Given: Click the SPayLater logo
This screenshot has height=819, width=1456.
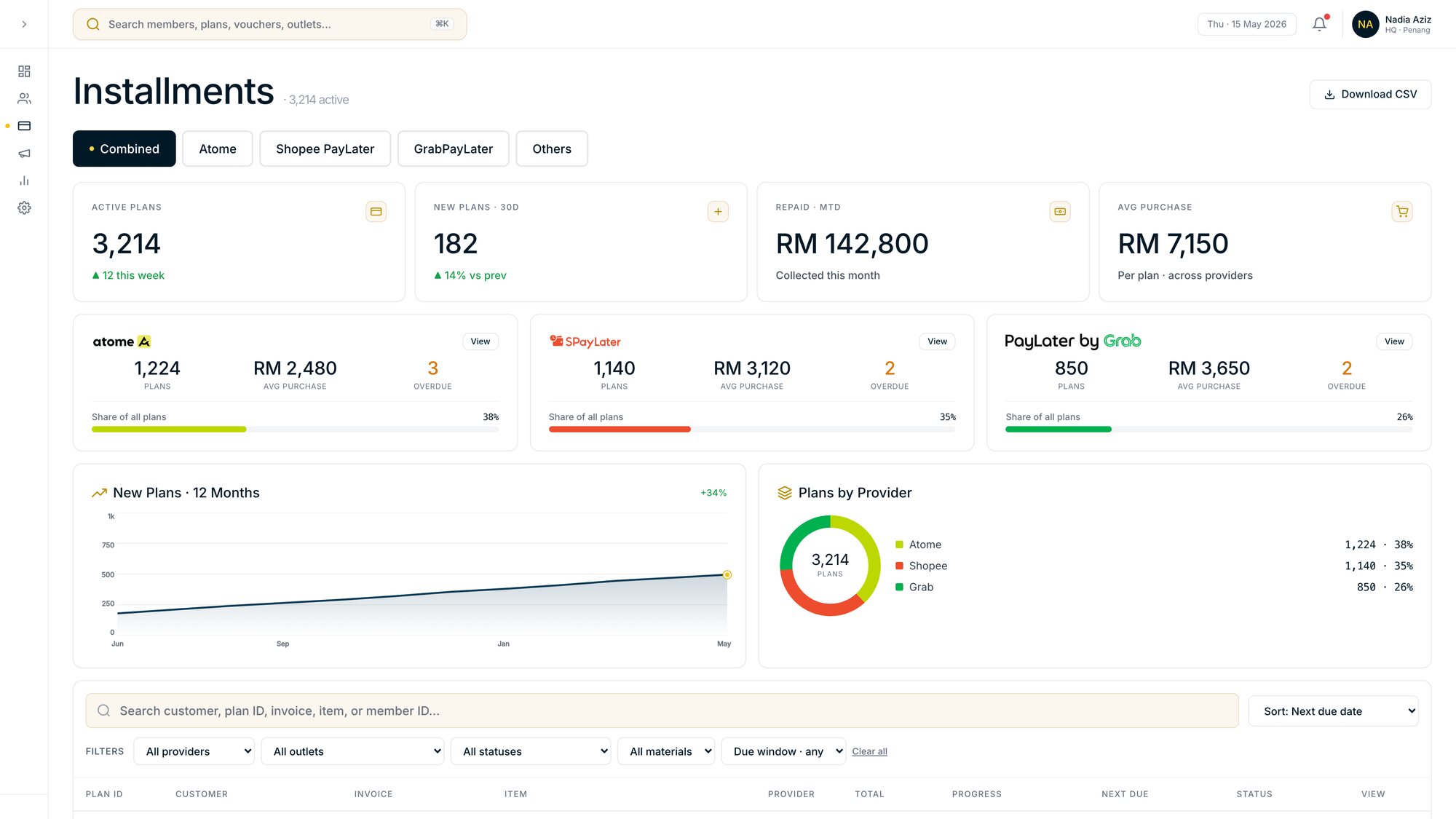Looking at the screenshot, I should pyautogui.click(x=585, y=341).
